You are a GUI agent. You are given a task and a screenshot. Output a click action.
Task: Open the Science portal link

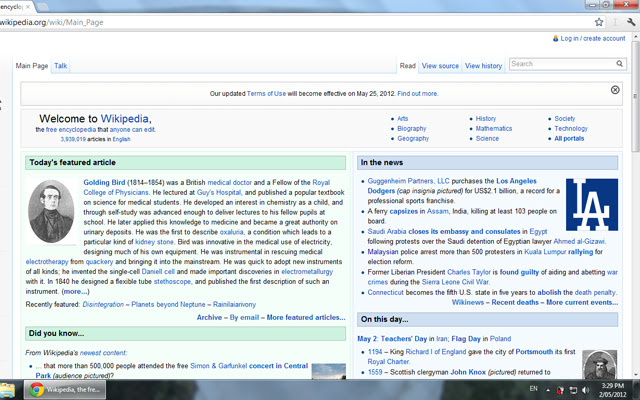click(x=487, y=138)
